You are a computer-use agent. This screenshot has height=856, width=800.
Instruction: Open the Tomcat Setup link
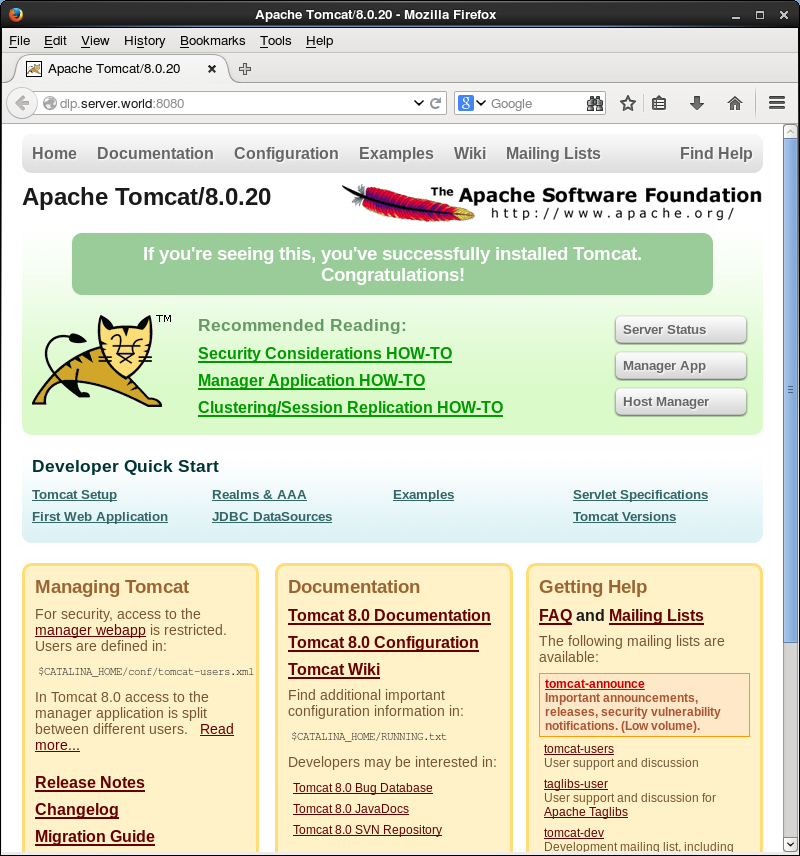(74, 495)
